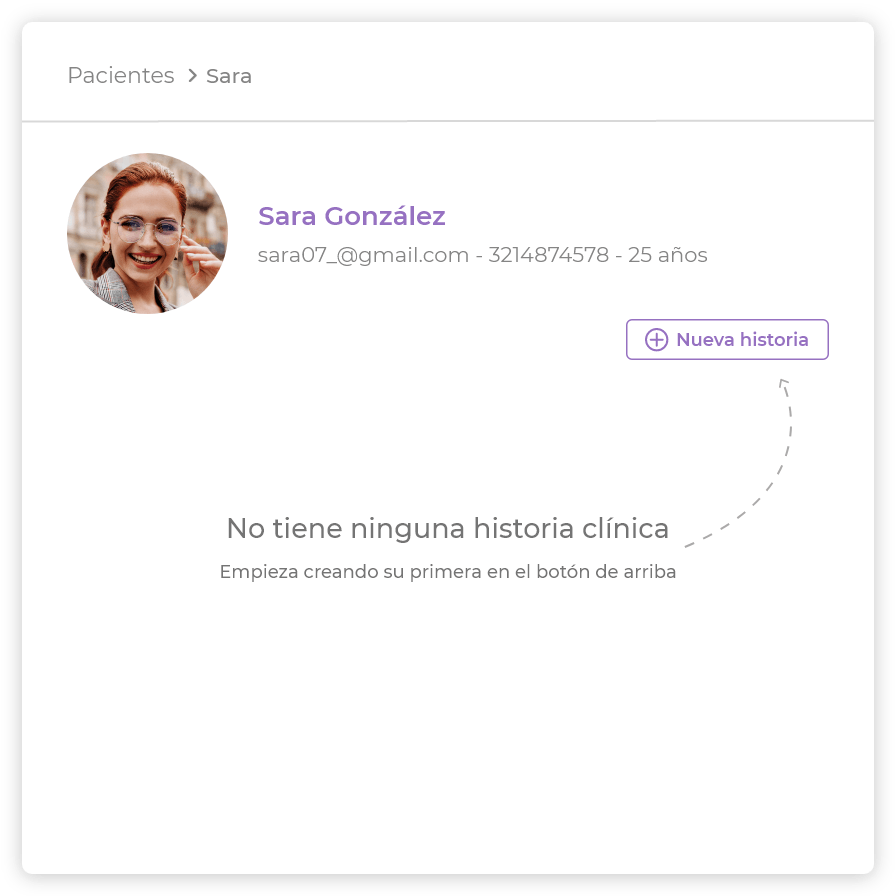This screenshot has height=896, width=896.
Task: Click the horizontal divider under the breadcrumb
Action: pos(447,121)
